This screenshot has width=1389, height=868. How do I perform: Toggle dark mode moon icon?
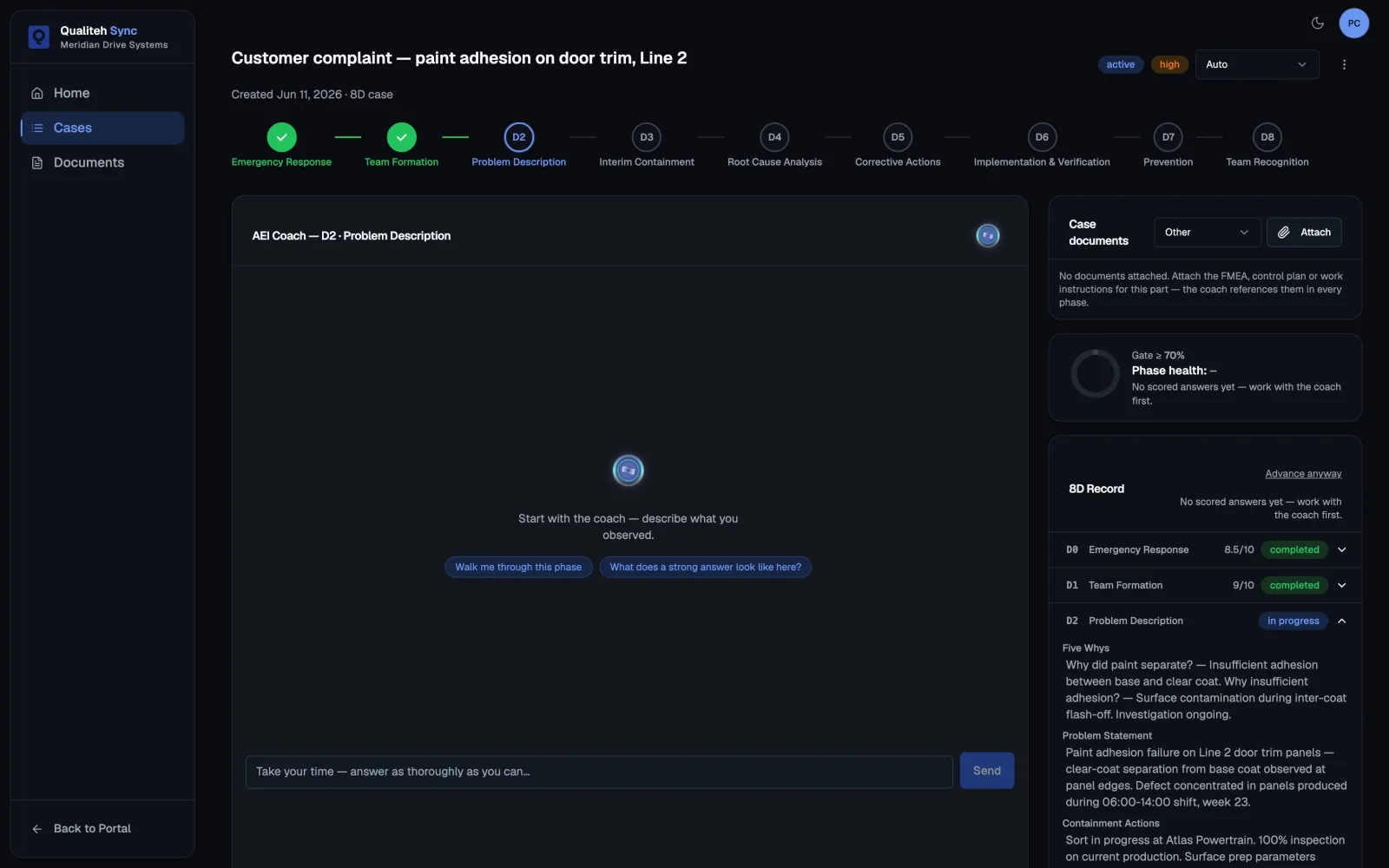1317,23
